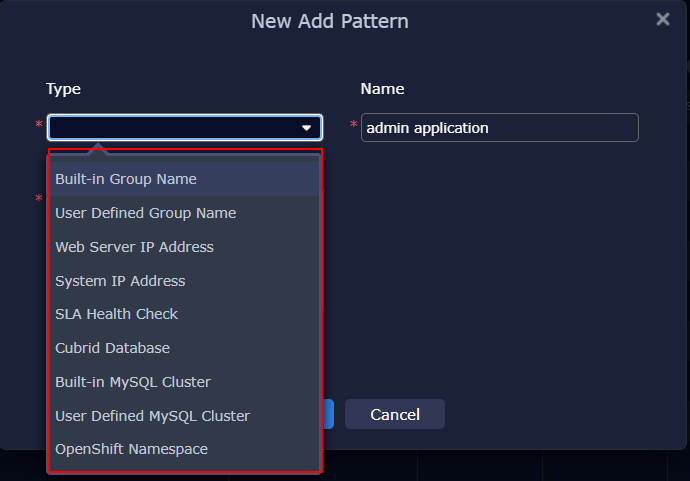Choose Cubrid Database type

point(112,348)
